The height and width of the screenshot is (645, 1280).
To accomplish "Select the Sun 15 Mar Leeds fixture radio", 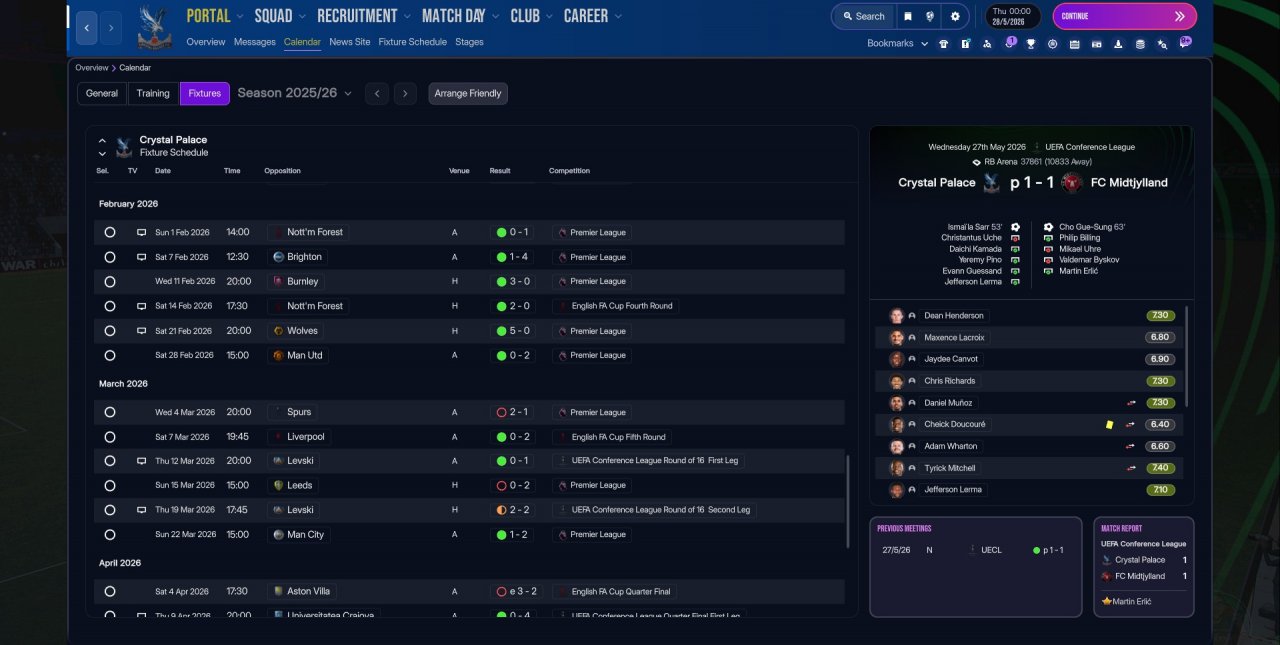I will pyautogui.click(x=110, y=485).
